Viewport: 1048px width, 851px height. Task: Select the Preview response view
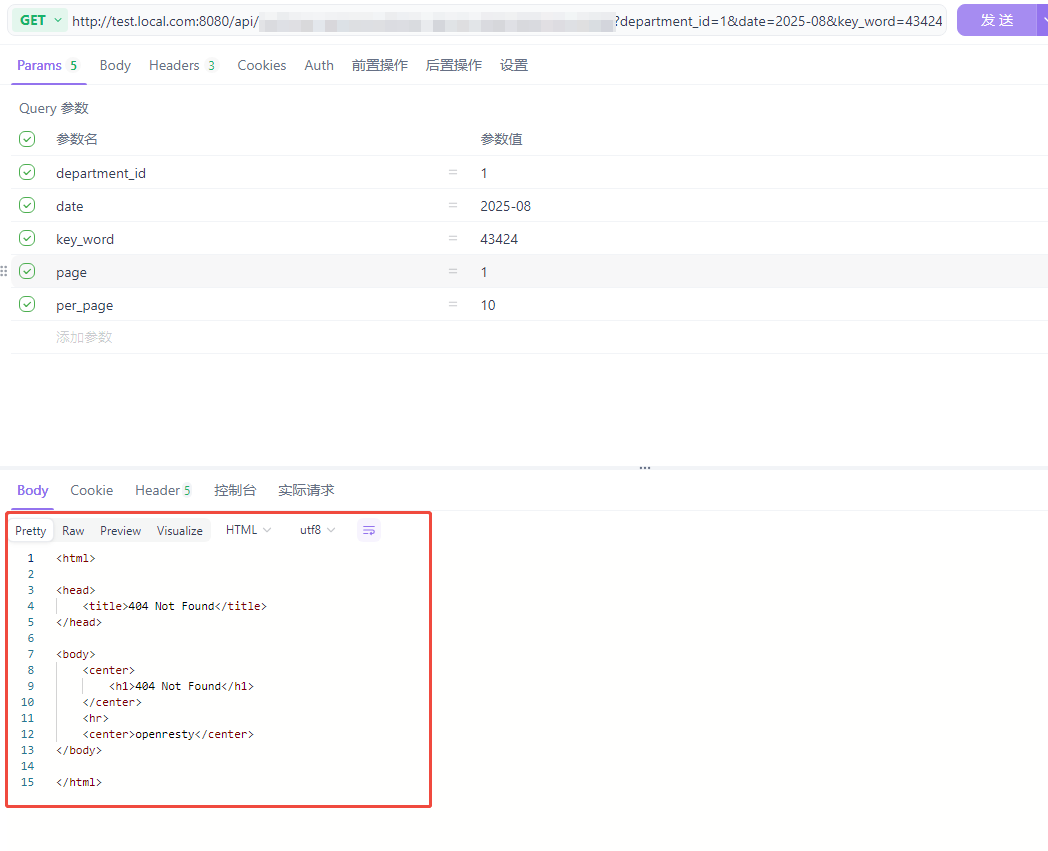pyautogui.click(x=120, y=531)
